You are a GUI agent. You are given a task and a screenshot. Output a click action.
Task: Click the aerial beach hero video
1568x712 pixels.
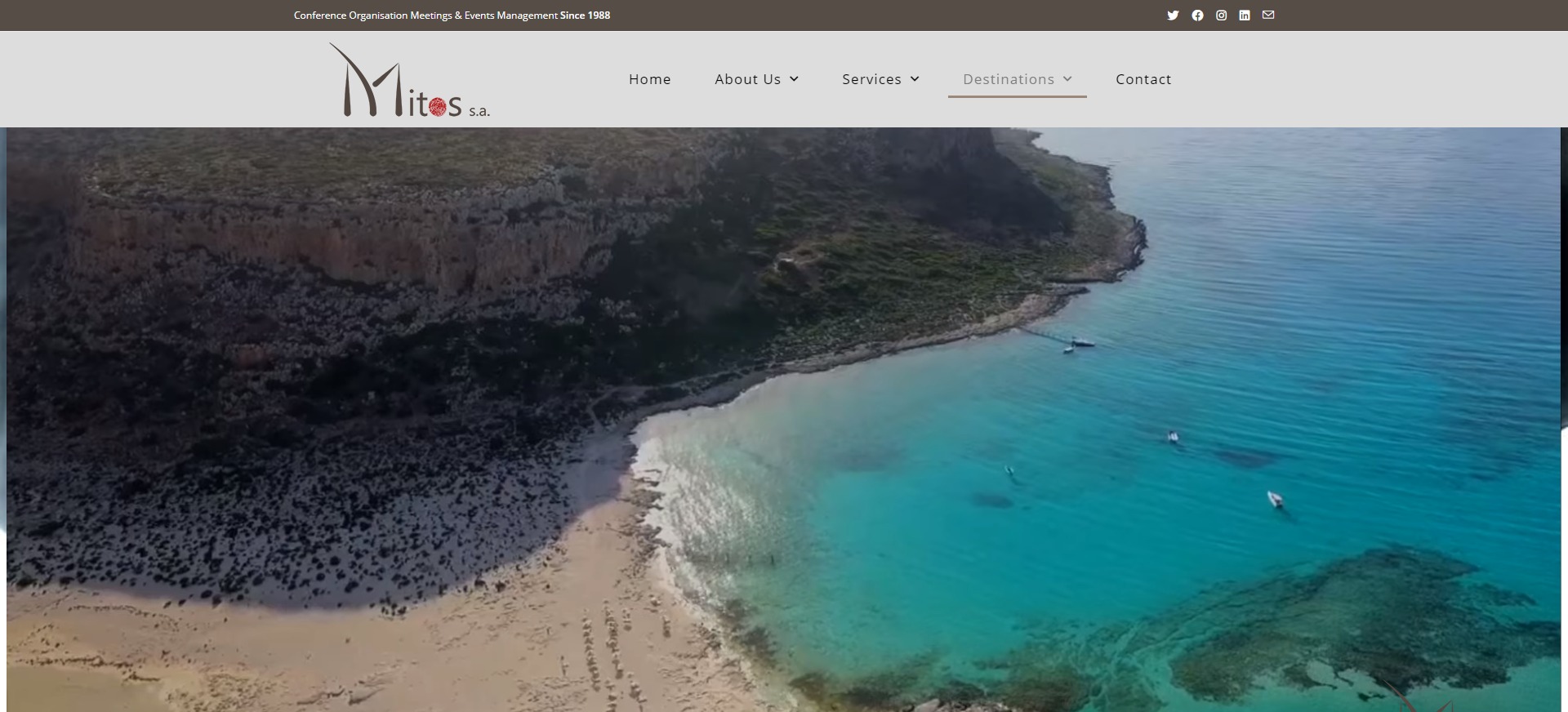coord(784,420)
